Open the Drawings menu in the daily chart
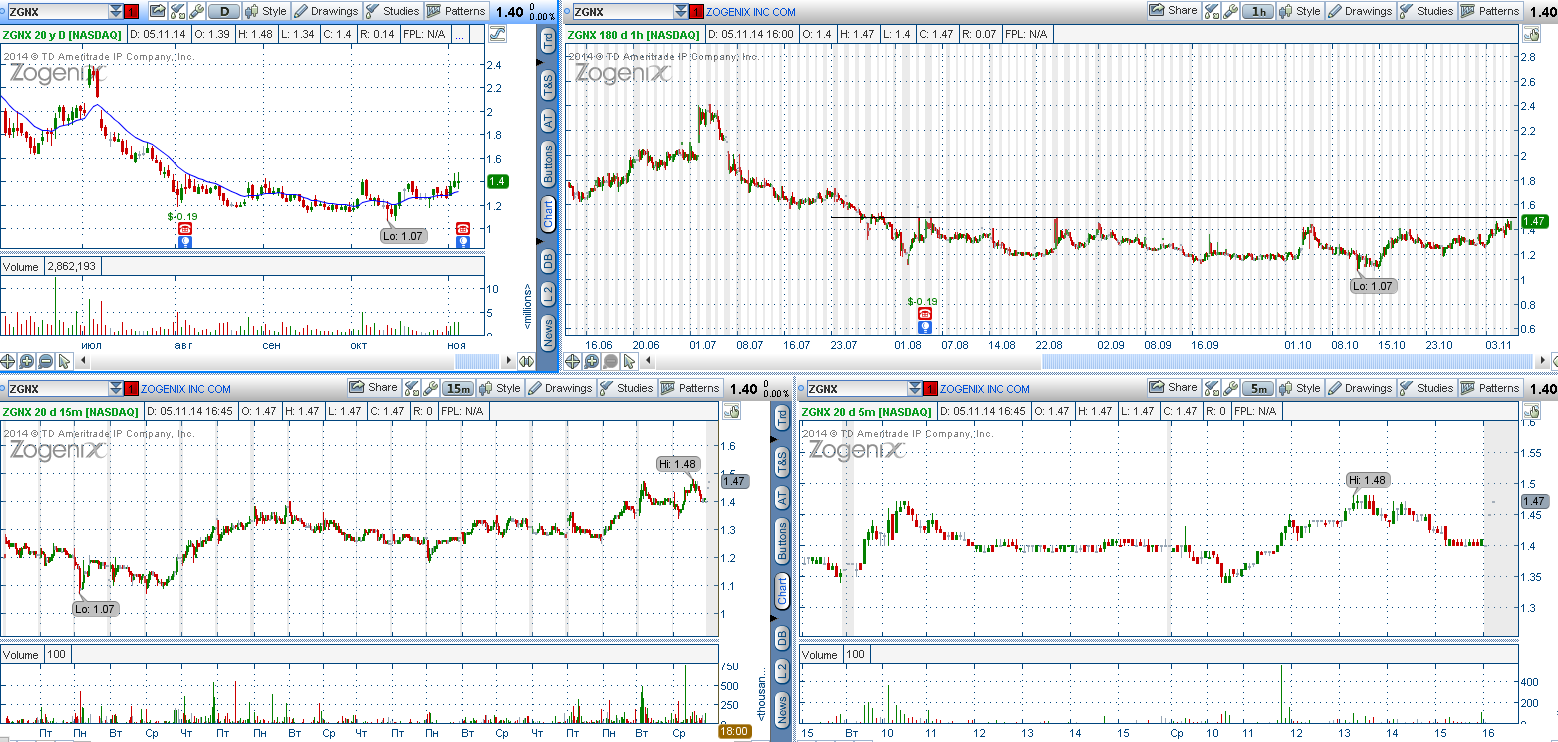This screenshot has width=1558, height=742. pos(326,12)
